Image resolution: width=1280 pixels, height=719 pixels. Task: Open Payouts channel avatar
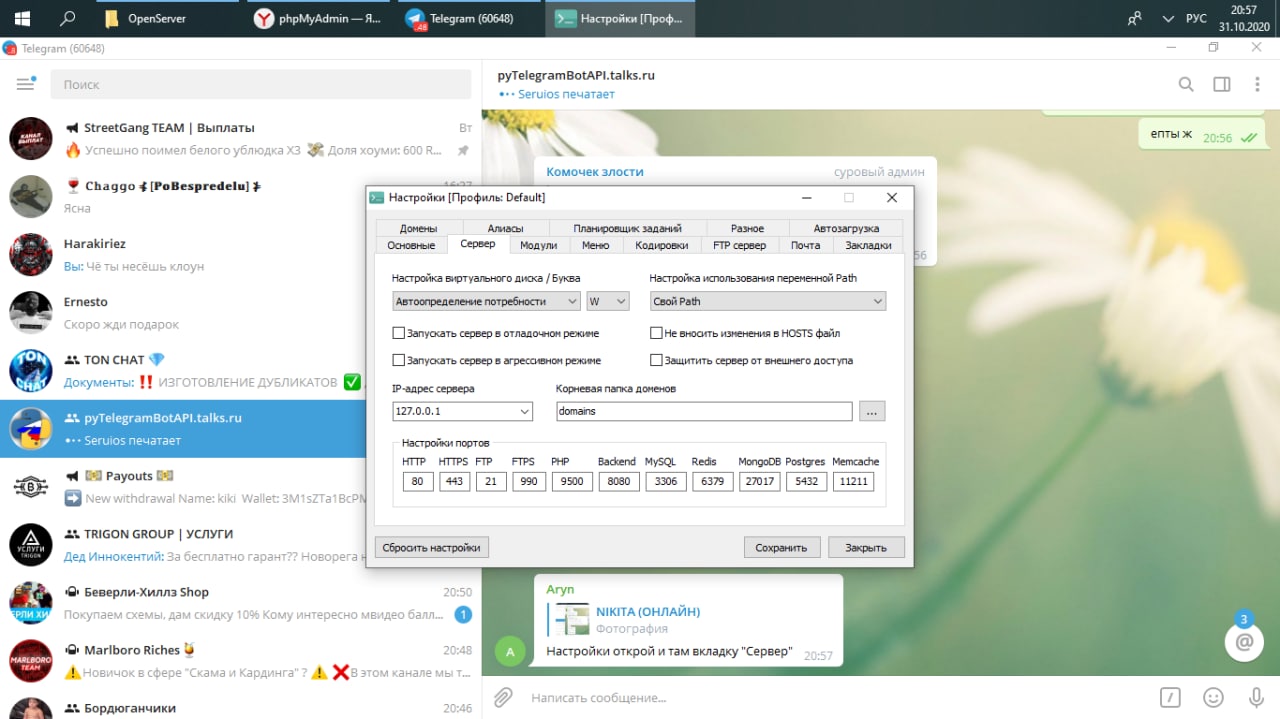30,486
